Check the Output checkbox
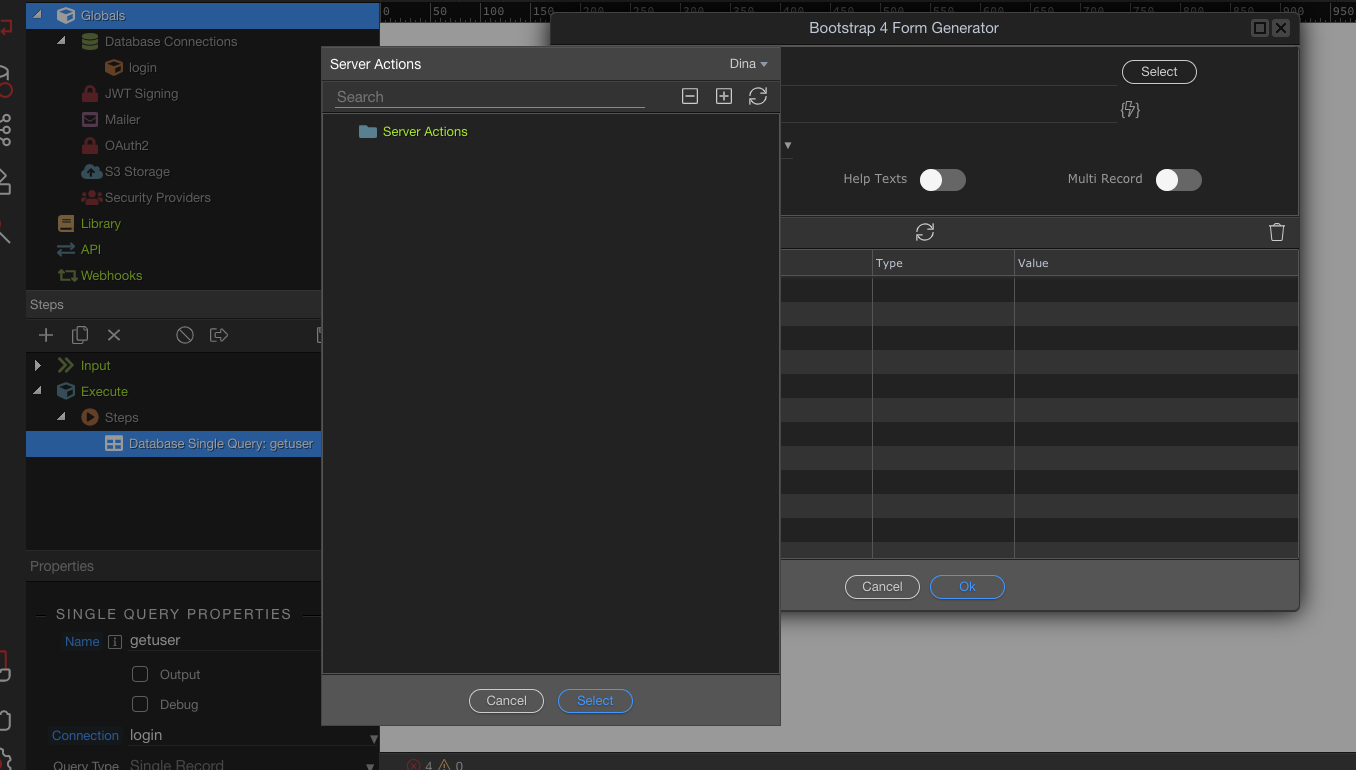 point(141,674)
